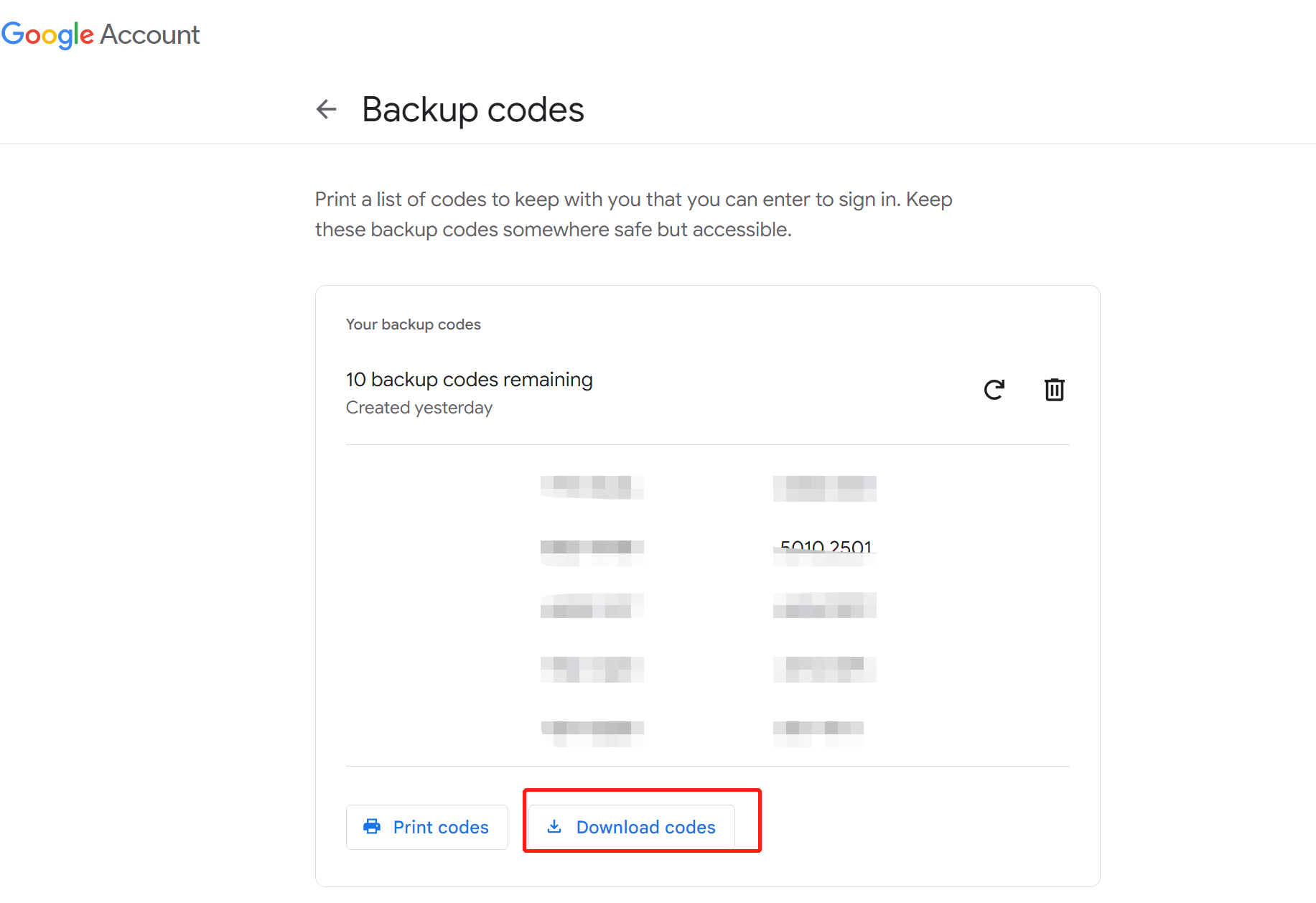
Task: Go back using the left arrow
Action: pos(327,109)
